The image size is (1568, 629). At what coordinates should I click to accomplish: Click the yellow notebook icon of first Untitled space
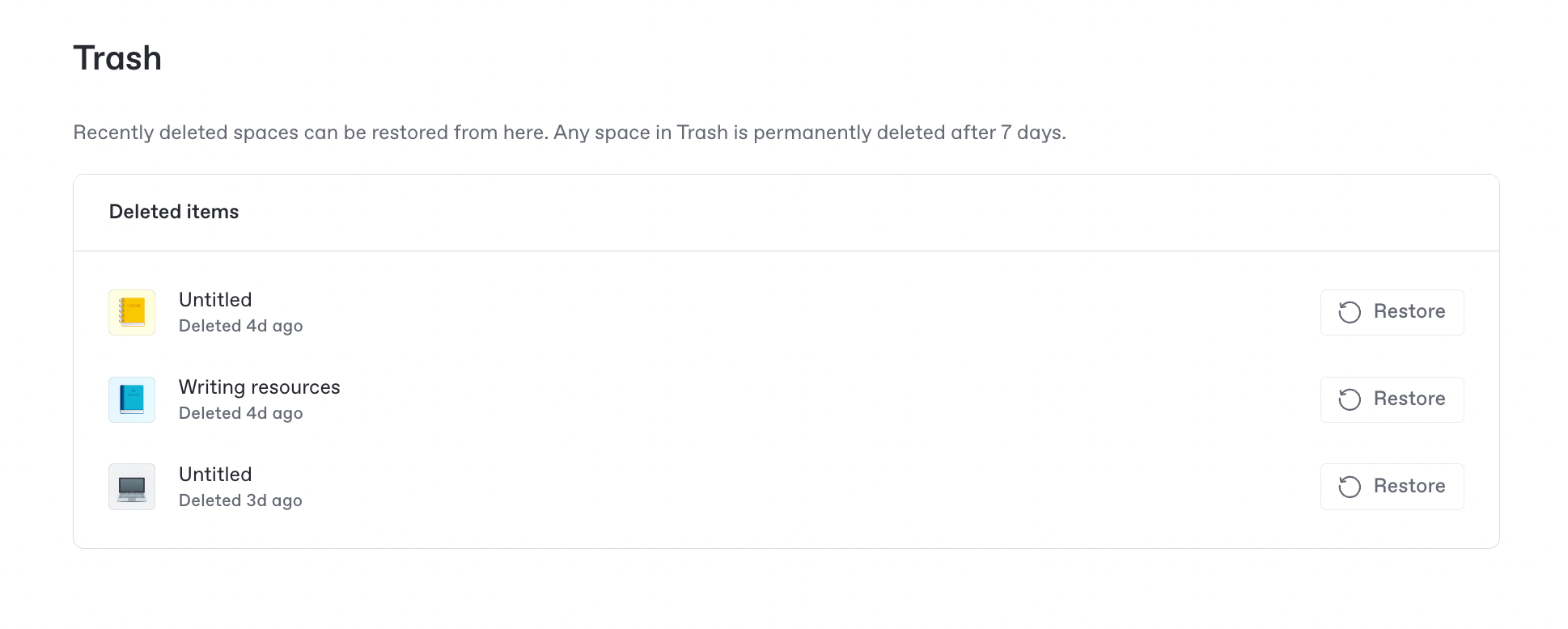(132, 312)
